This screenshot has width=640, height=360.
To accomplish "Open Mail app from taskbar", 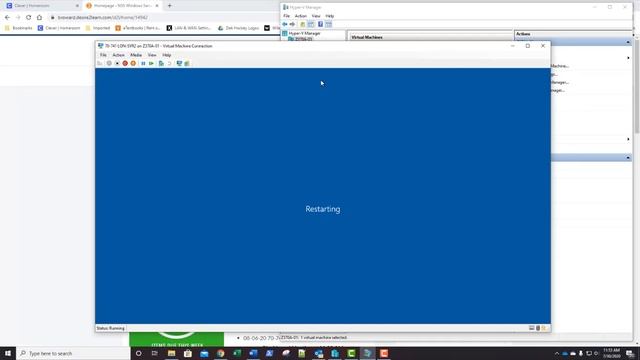I will (204, 353).
